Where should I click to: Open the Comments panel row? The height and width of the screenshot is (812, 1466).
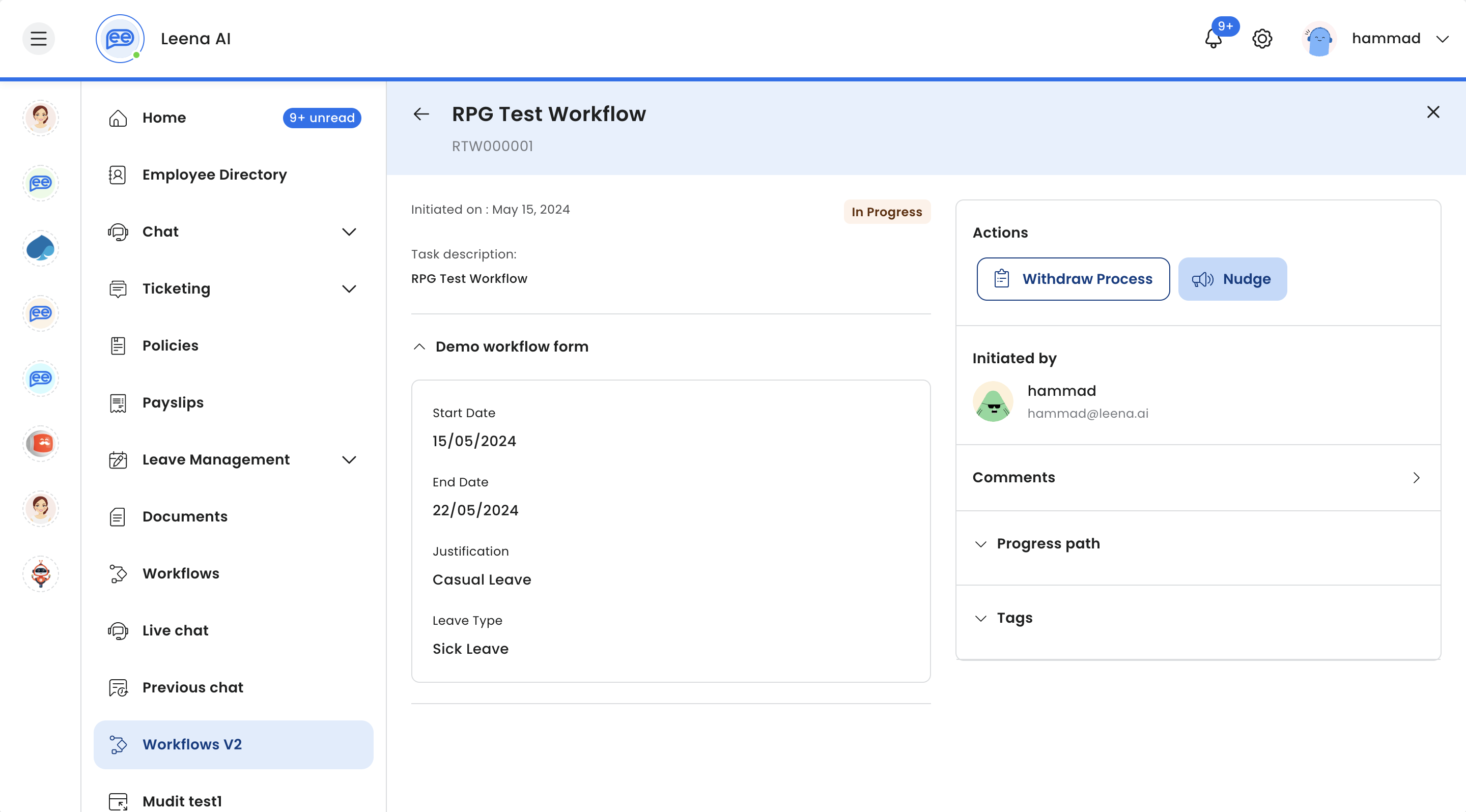click(x=1197, y=478)
